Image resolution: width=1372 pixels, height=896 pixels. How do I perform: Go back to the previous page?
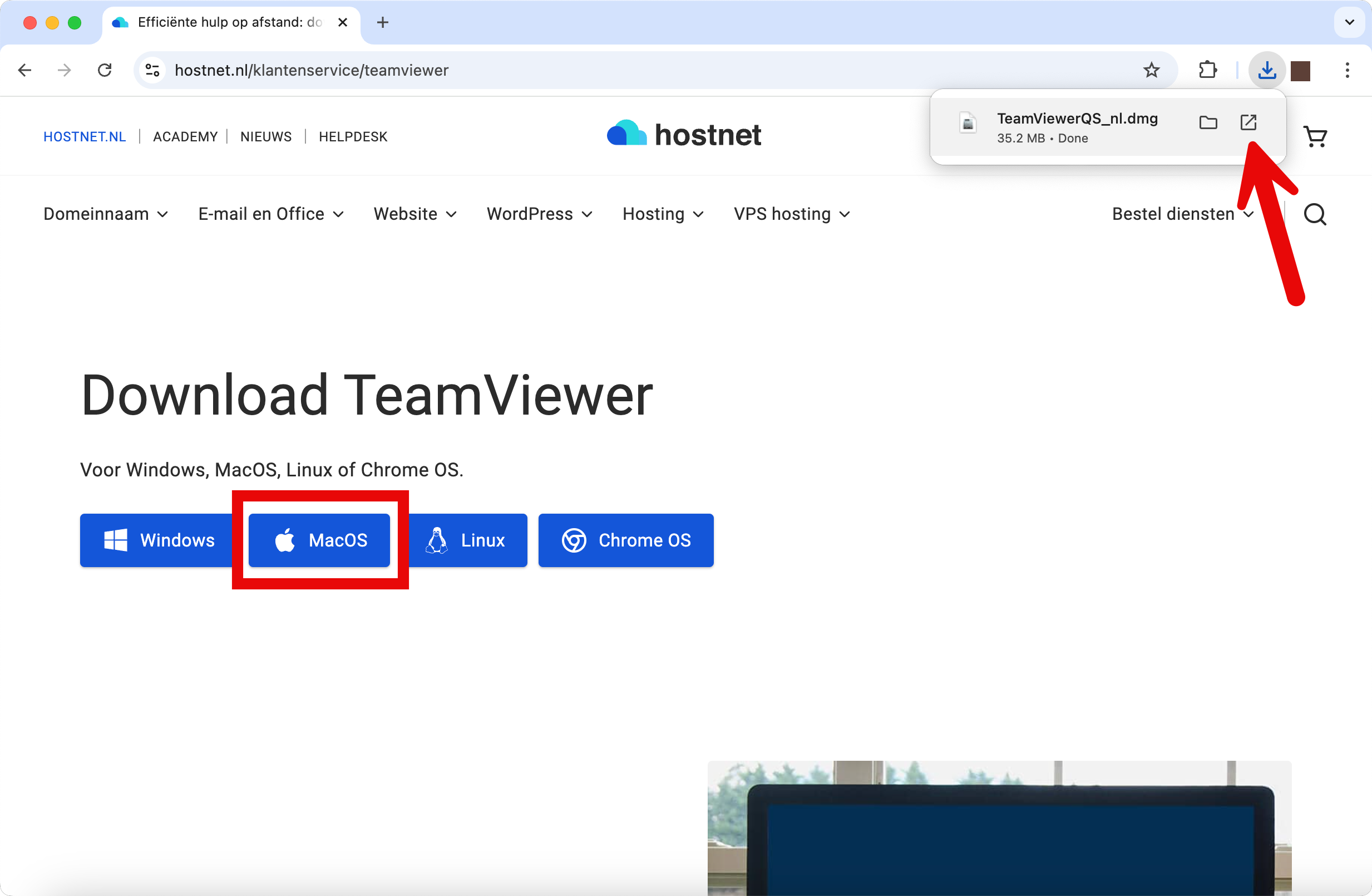pyautogui.click(x=25, y=70)
